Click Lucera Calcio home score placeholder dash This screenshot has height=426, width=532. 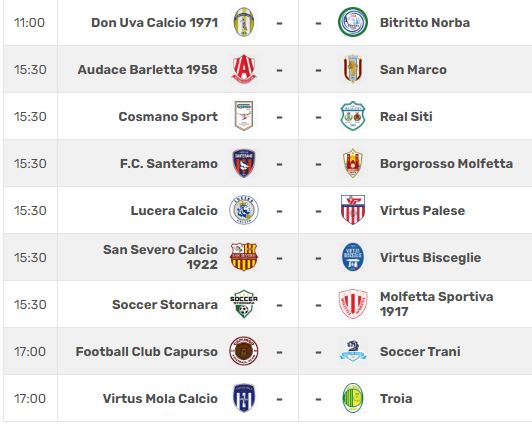[279, 211]
